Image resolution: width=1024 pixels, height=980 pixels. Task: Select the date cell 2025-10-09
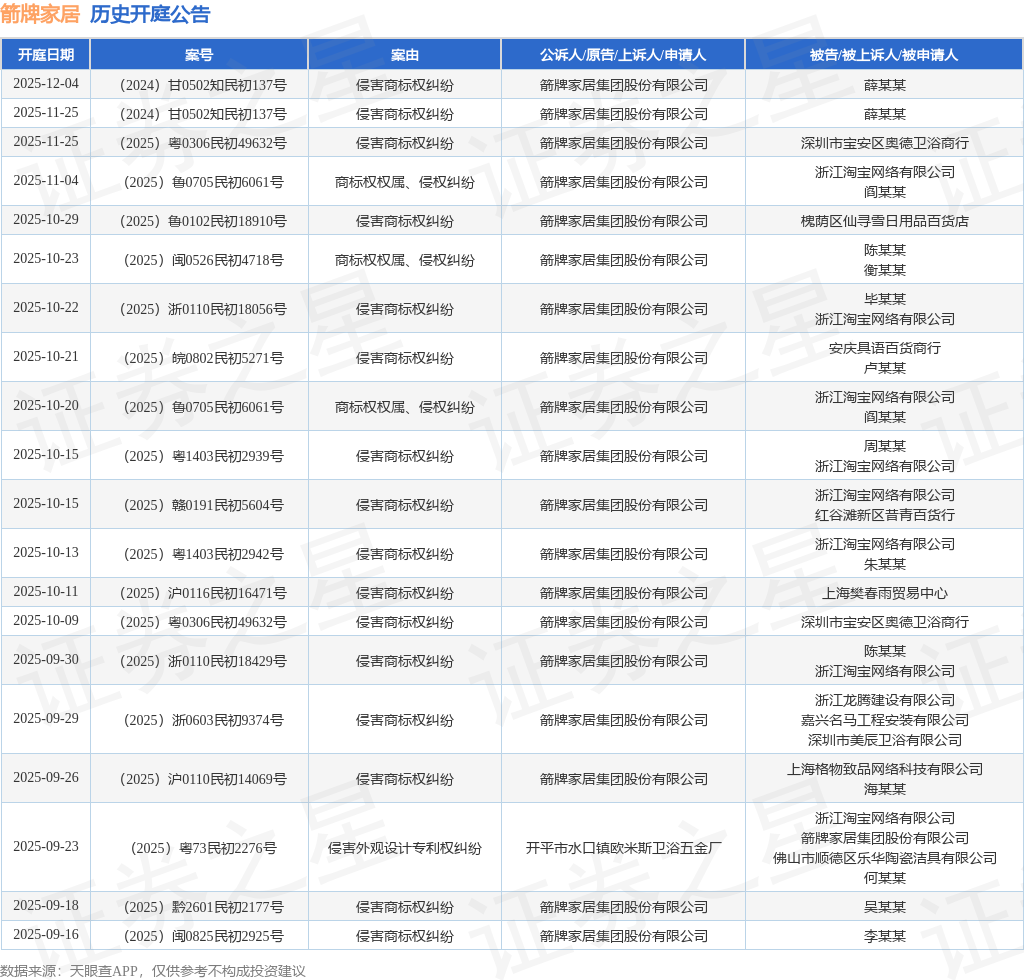point(46,621)
